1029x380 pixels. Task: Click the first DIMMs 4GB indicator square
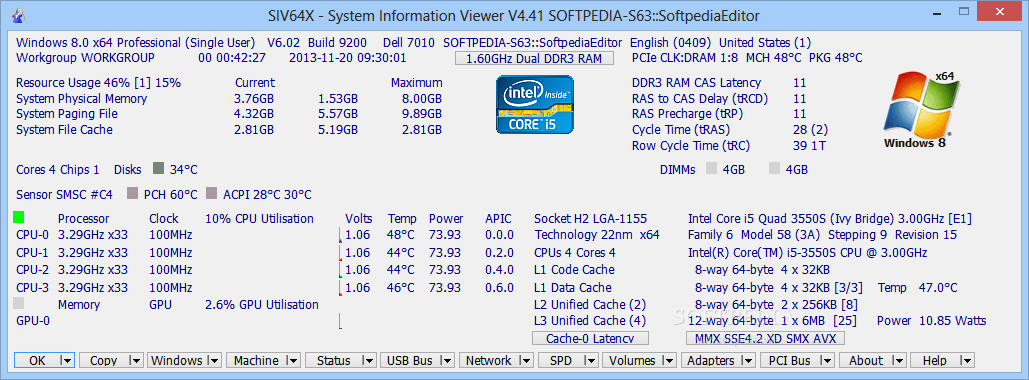pos(711,169)
